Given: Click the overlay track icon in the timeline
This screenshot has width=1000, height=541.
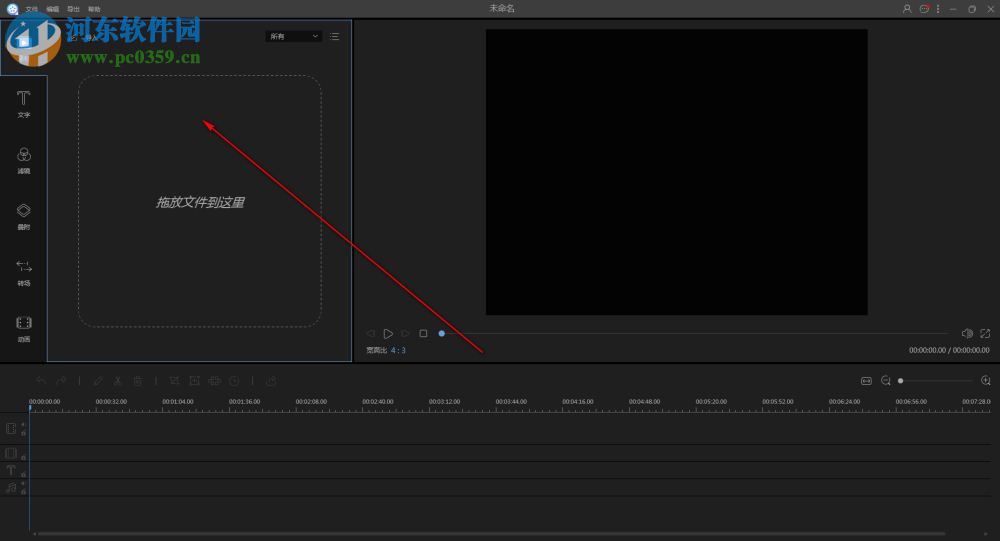Looking at the screenshot, I should pyautogui.click(x=11, y=453).
